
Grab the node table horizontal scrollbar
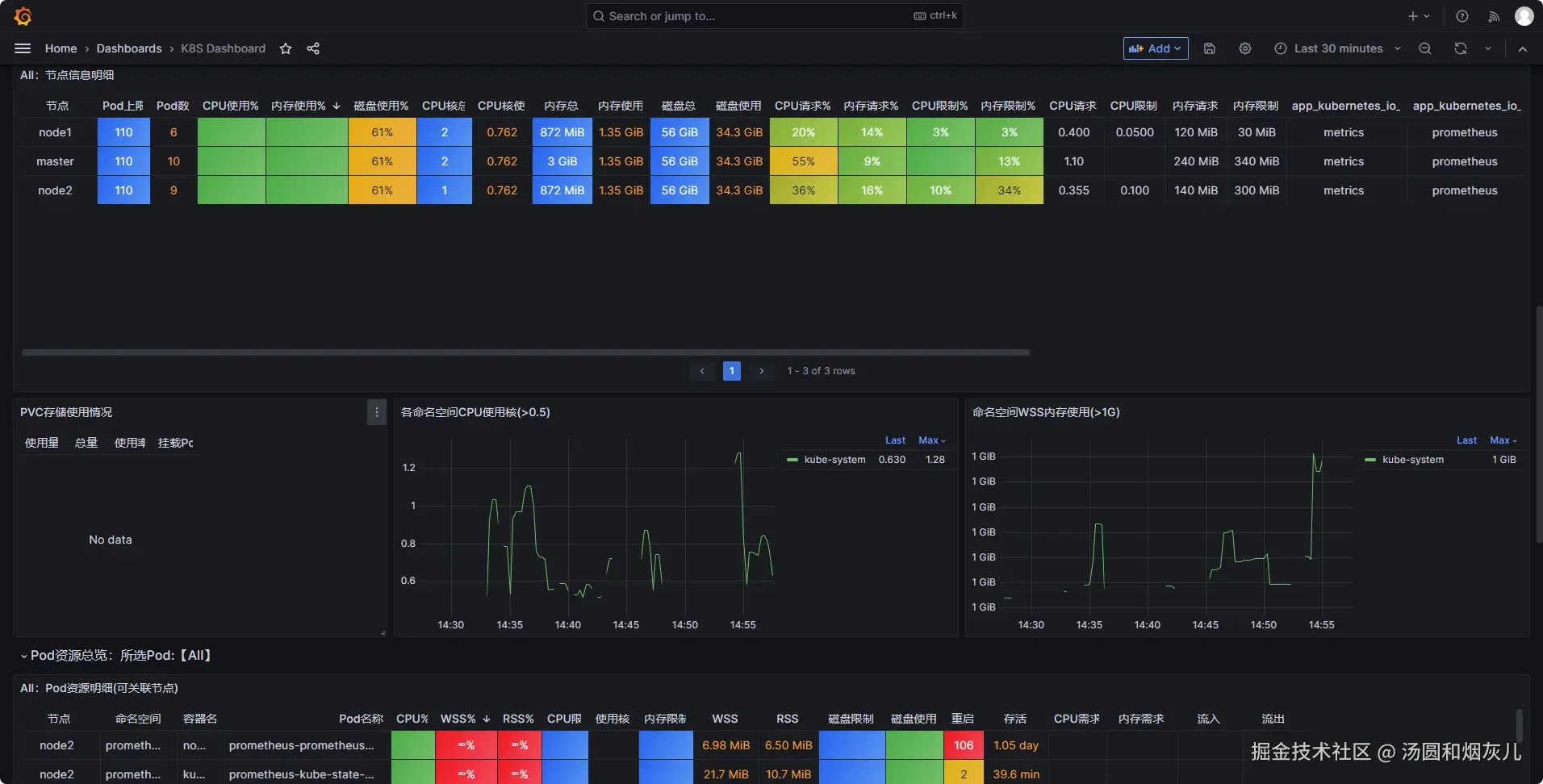pos(525,352)
